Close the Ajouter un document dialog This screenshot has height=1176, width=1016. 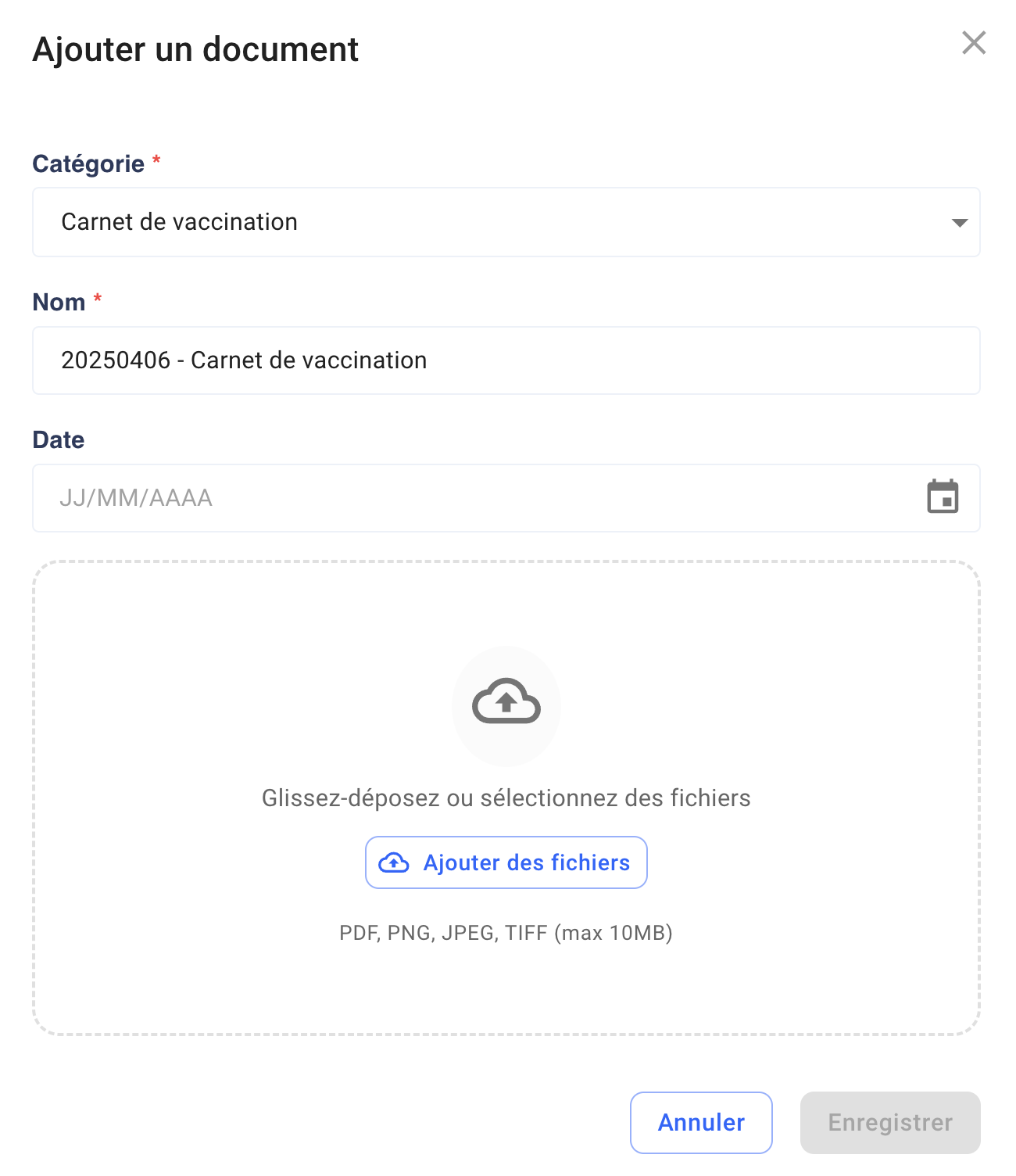(974, 43)
